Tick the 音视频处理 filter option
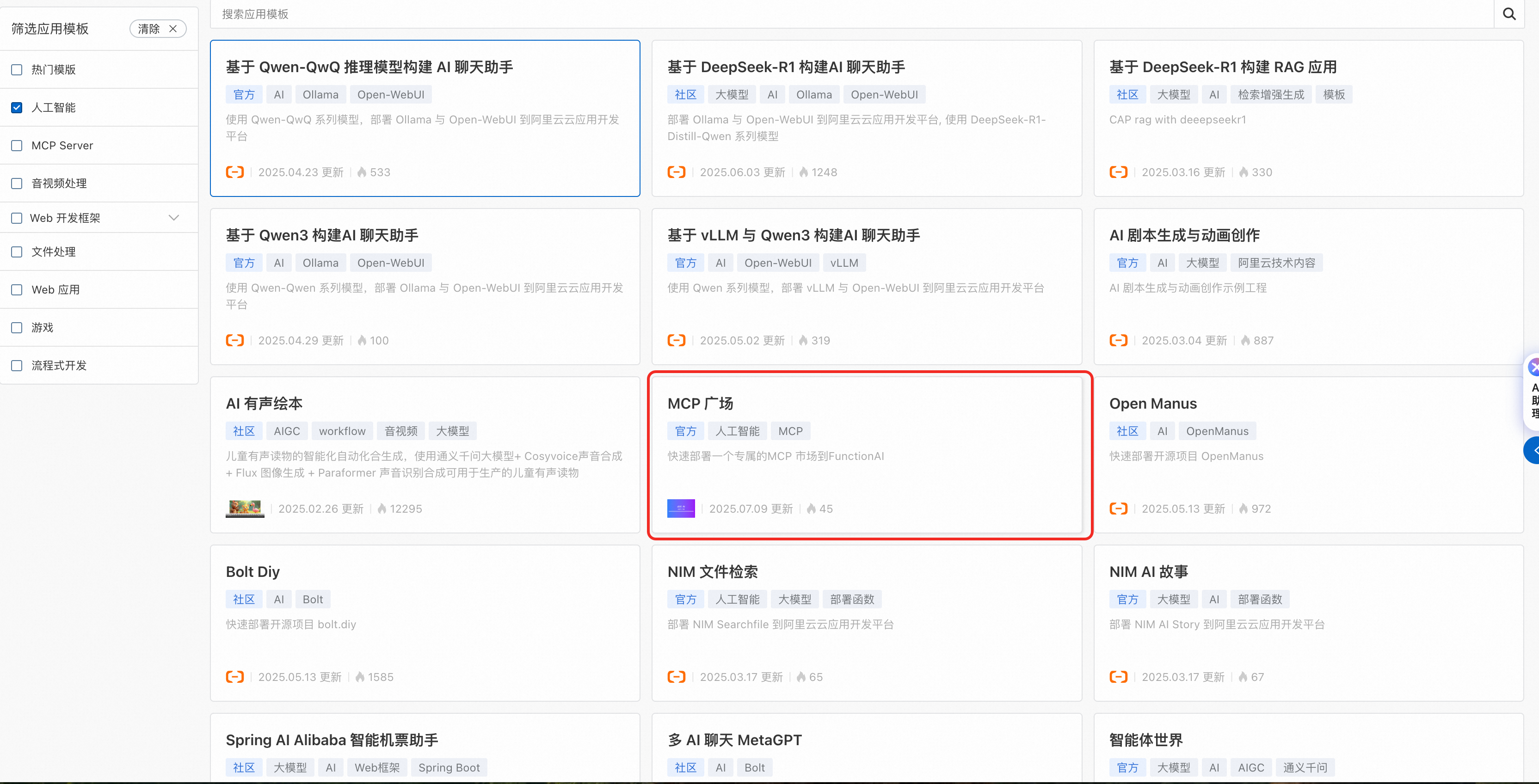 click(x=17, y=184)
